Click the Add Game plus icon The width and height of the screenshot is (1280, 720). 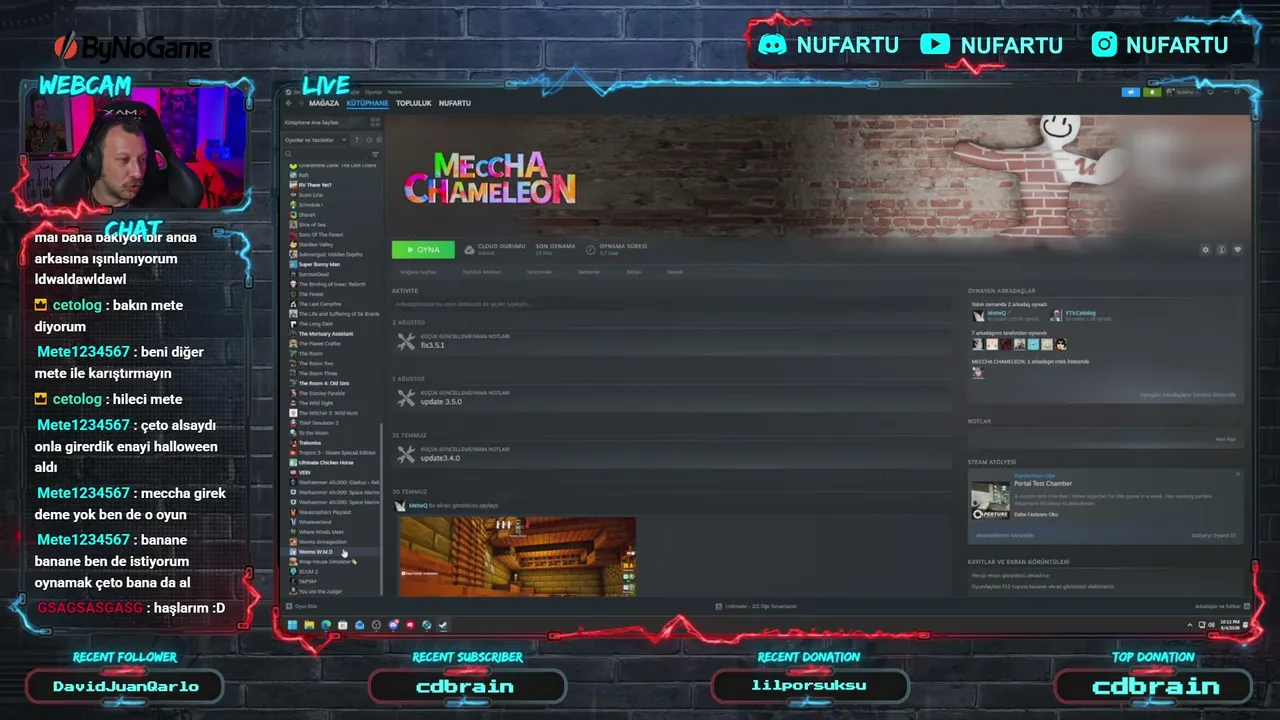tap(291, 606)
